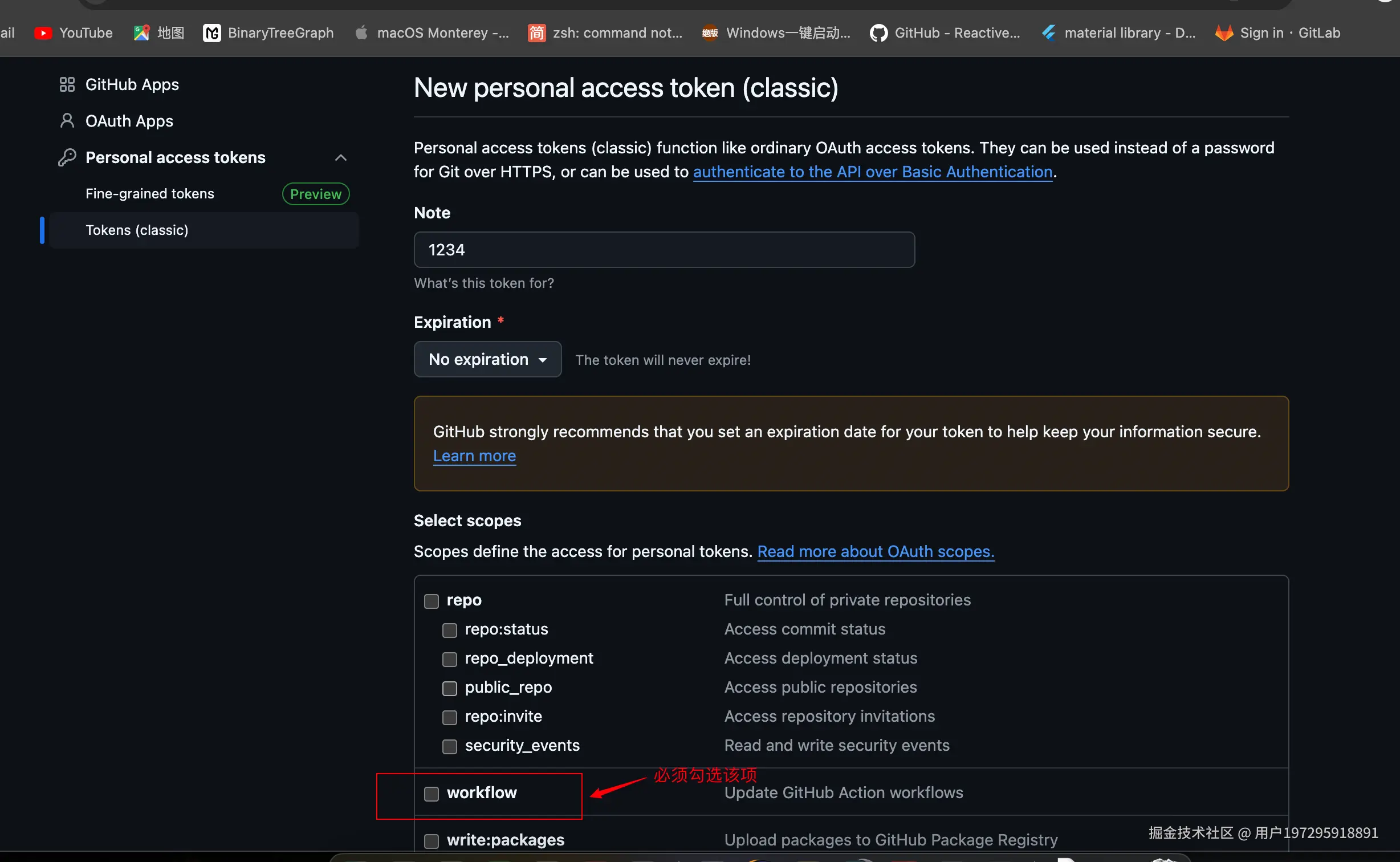
Task: Click the OAuth Apps person icon
Action: coord(67,121)
